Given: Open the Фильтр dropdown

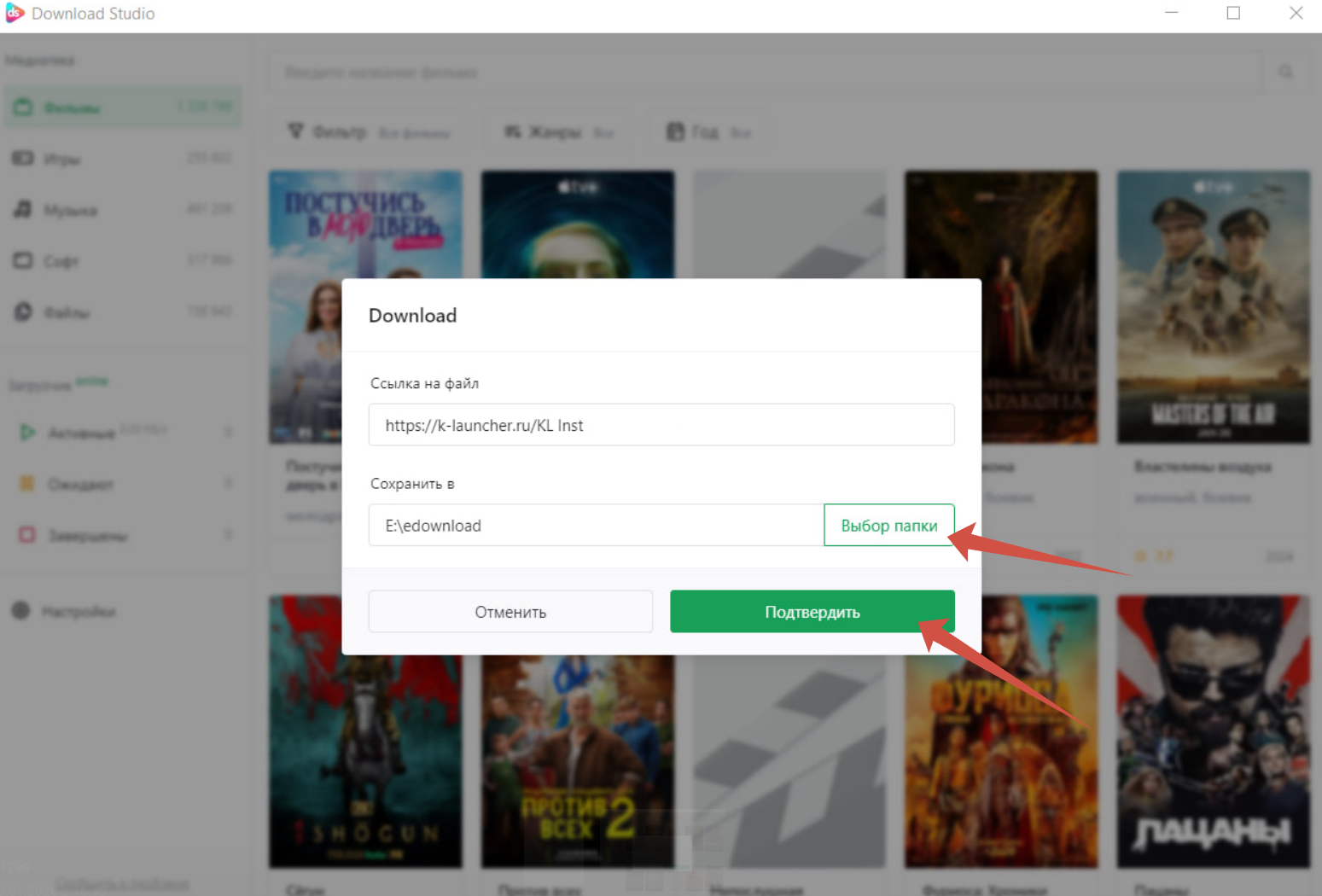Looking at the screenshot, I should [369, 132].
